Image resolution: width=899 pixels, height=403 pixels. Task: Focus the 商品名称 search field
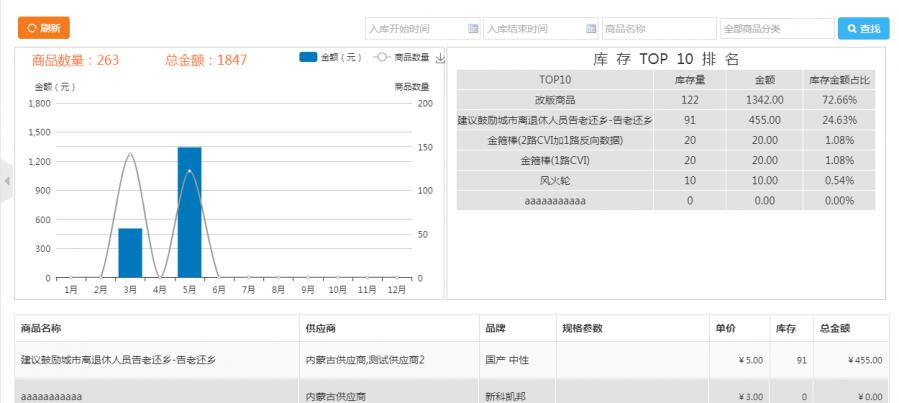pyautogui.click(x=658, y=29)
